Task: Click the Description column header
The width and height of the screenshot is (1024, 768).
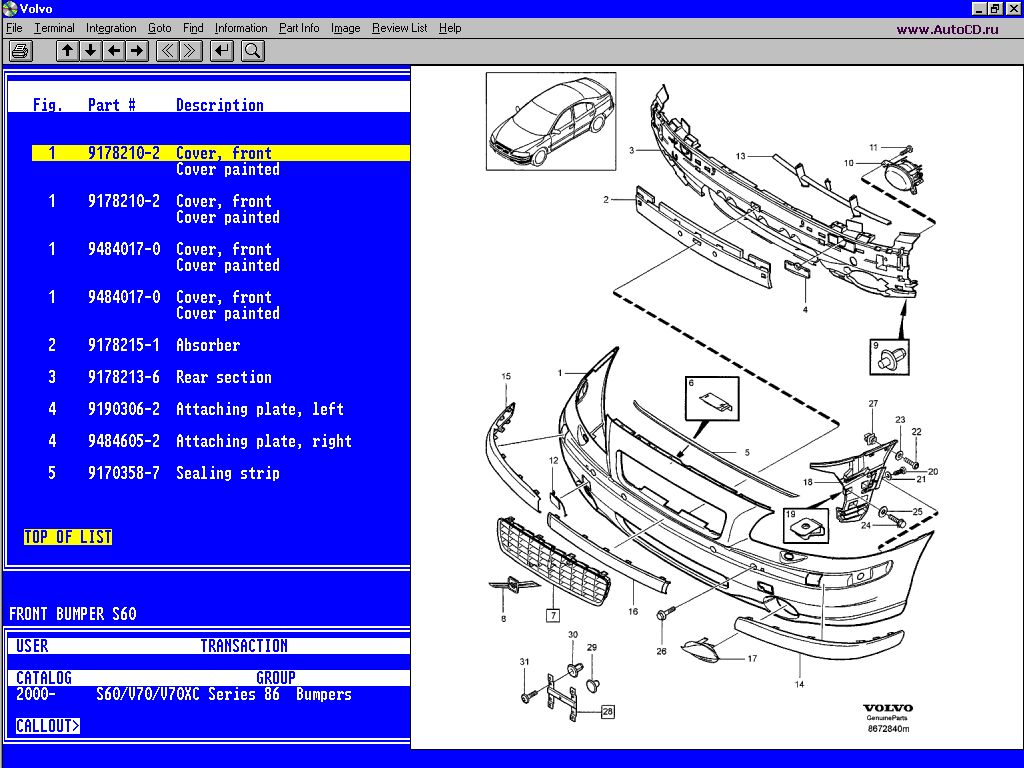Action: [220, 105]
